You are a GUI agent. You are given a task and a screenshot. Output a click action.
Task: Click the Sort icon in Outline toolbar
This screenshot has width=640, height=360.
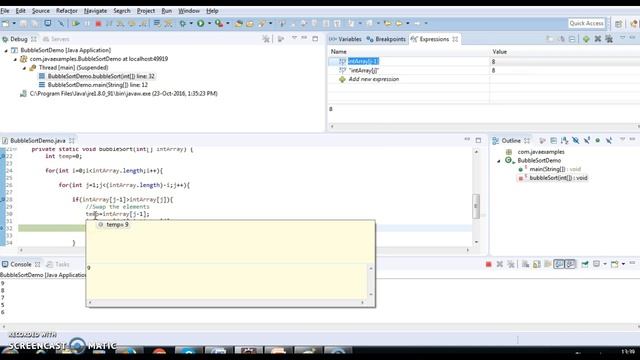tap(564, 140)
